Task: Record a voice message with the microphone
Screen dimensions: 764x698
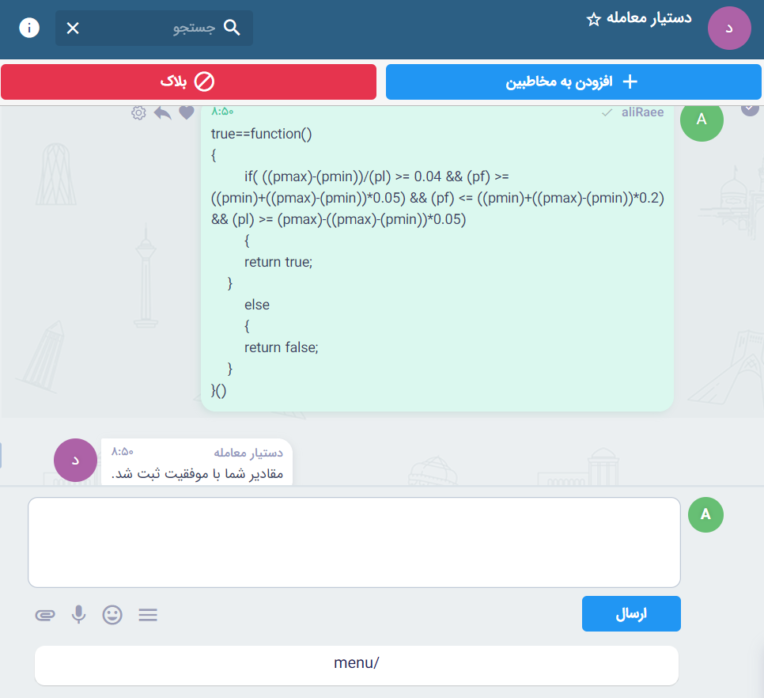Action: [x=78, y=615]
